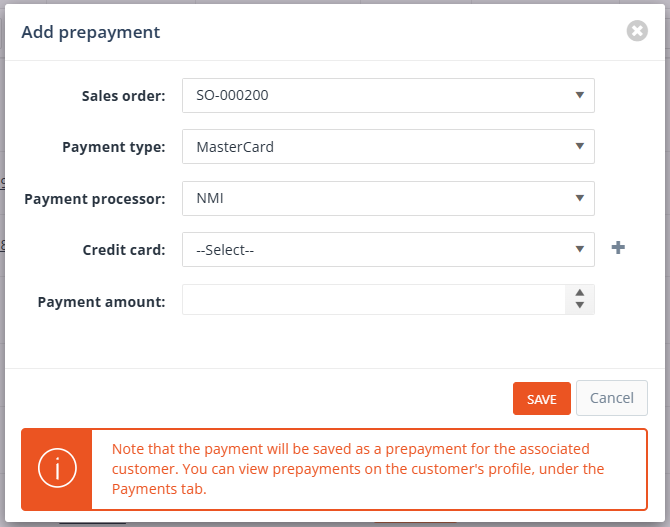
Task: Click the info icon in the note banner
Action: pyautogui.click(x=57, y=469)
